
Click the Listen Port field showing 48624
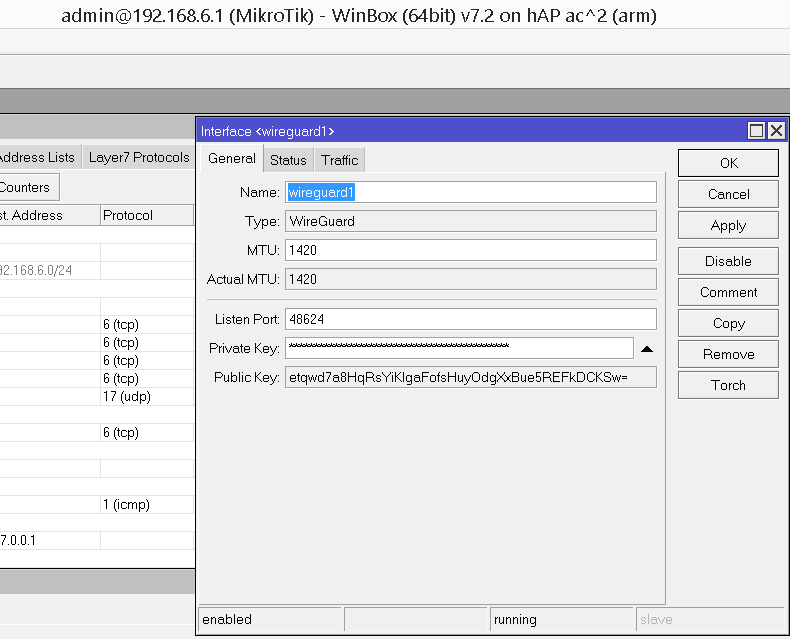click(x=471, y=319)
